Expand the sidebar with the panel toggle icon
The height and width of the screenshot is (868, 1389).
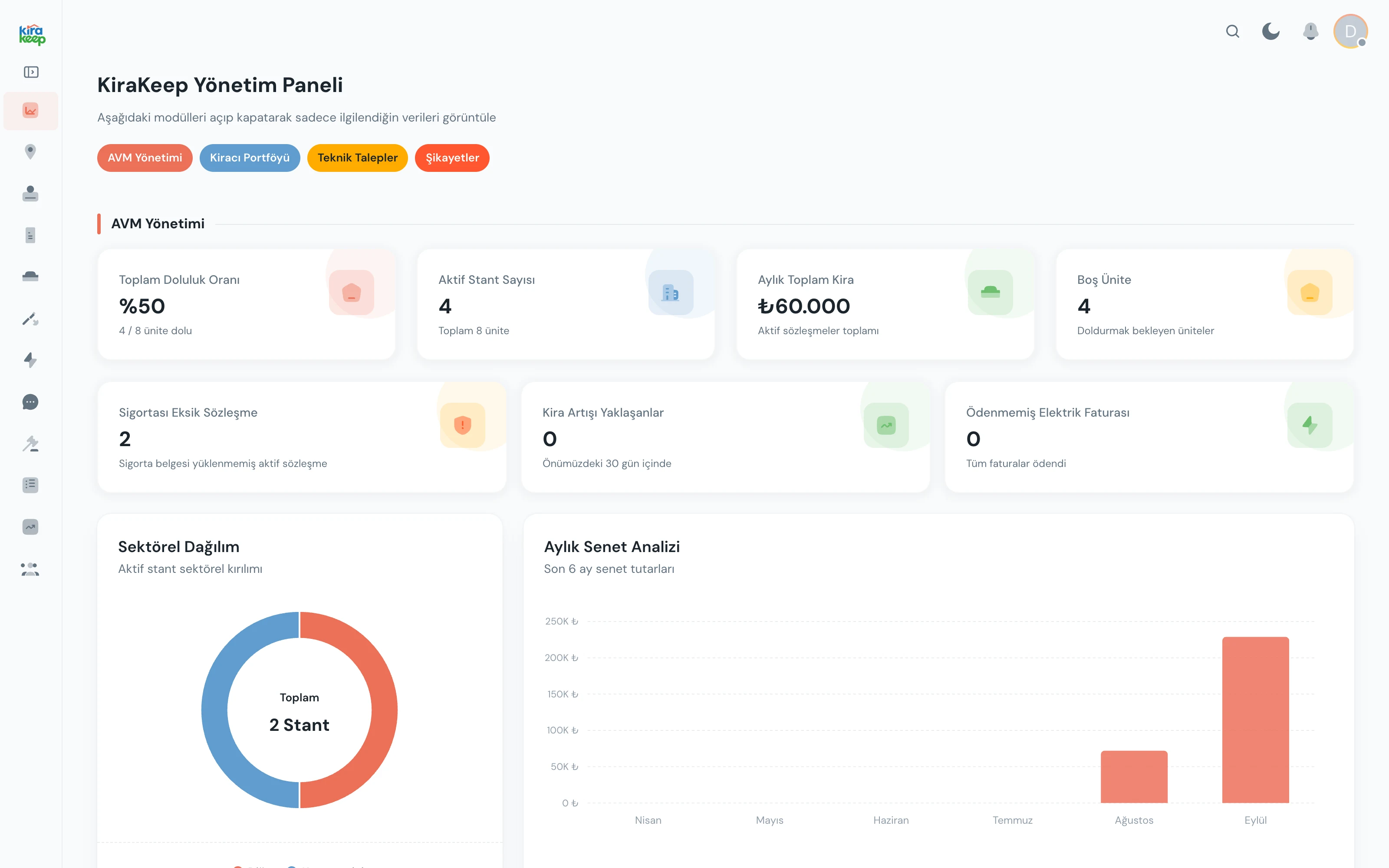point(31,72)
